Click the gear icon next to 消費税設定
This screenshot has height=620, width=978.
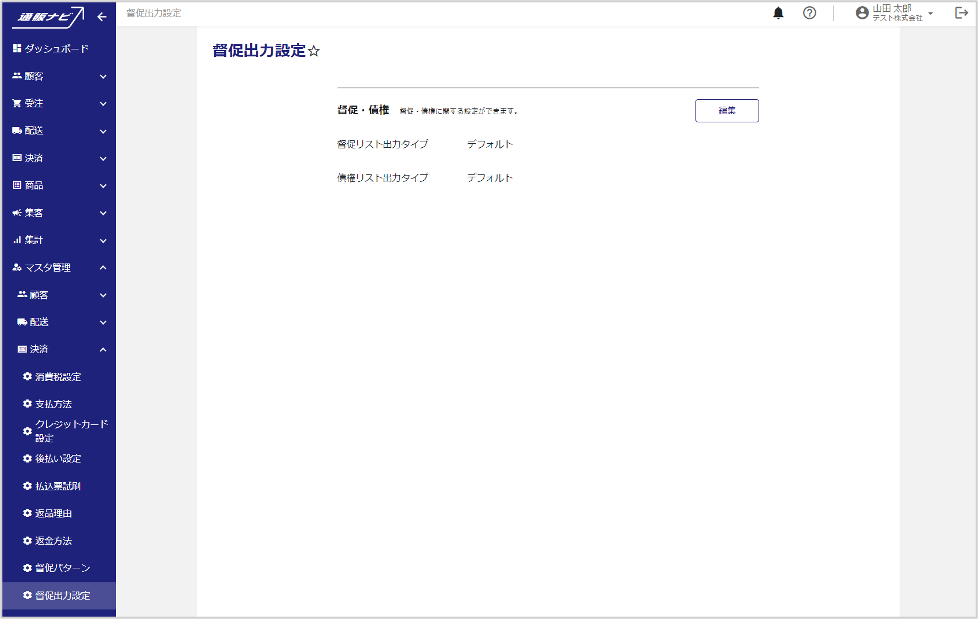(x=27, y=377)
